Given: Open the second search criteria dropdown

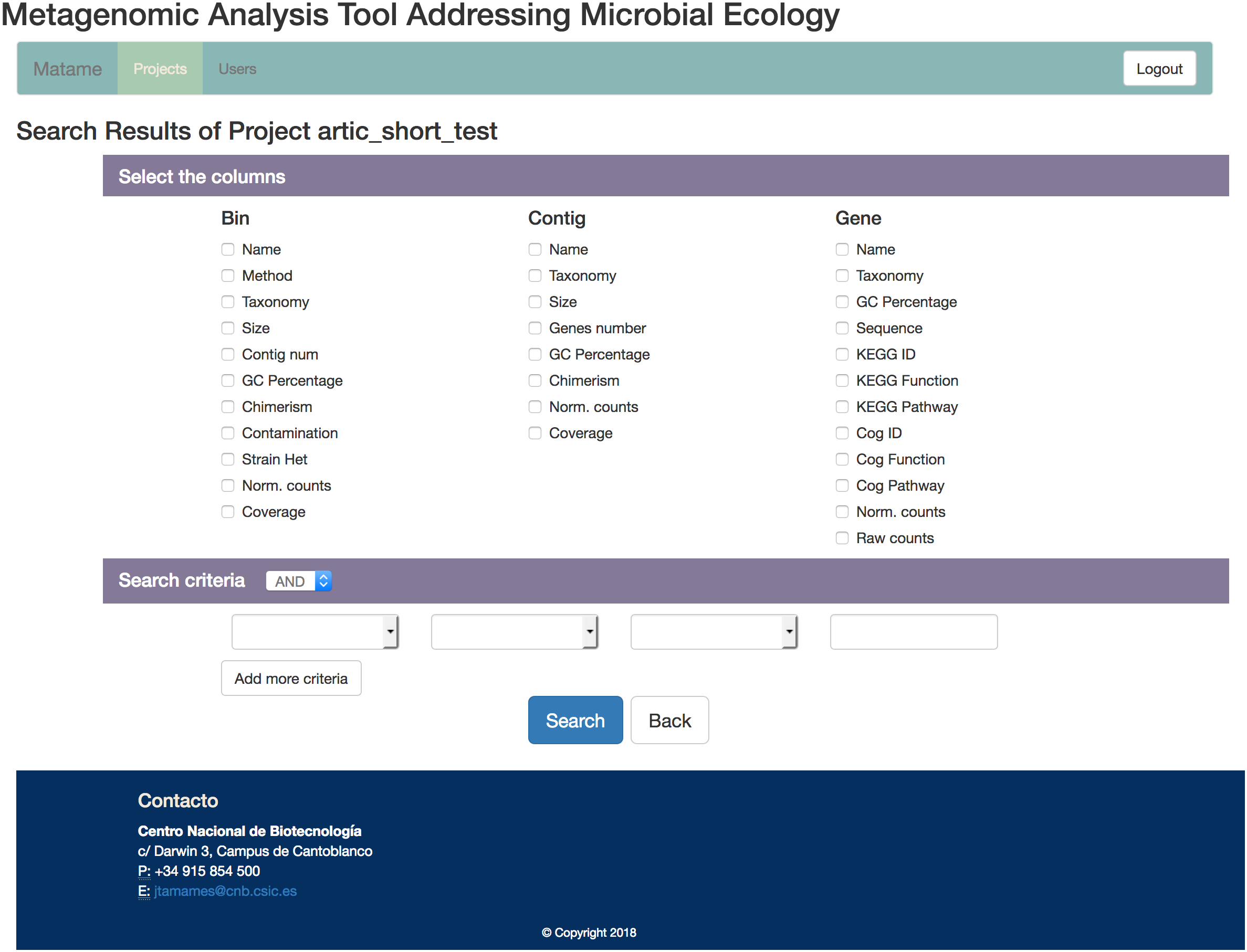Looking at the screenshot, I should (515, 631).
